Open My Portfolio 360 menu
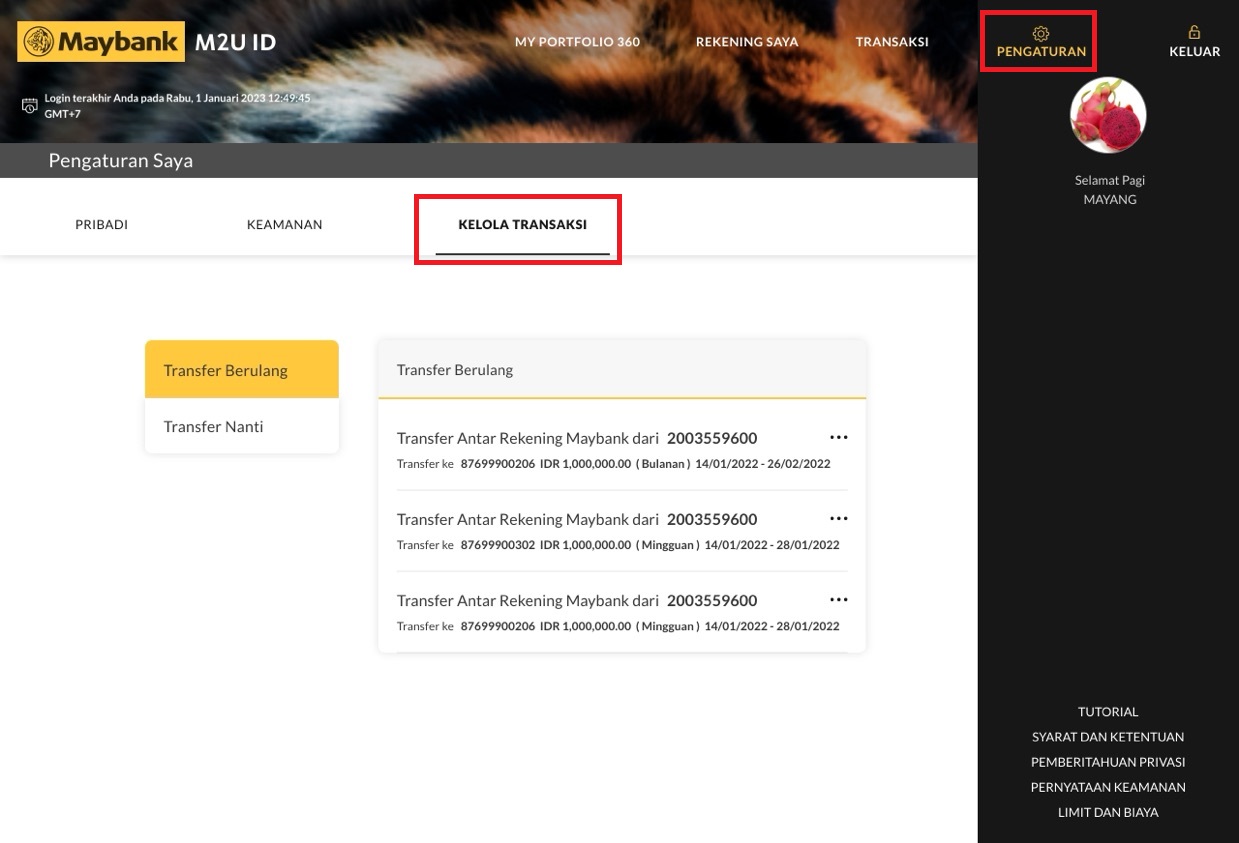This screenshot has height=843, width=1239. (577, 42)
